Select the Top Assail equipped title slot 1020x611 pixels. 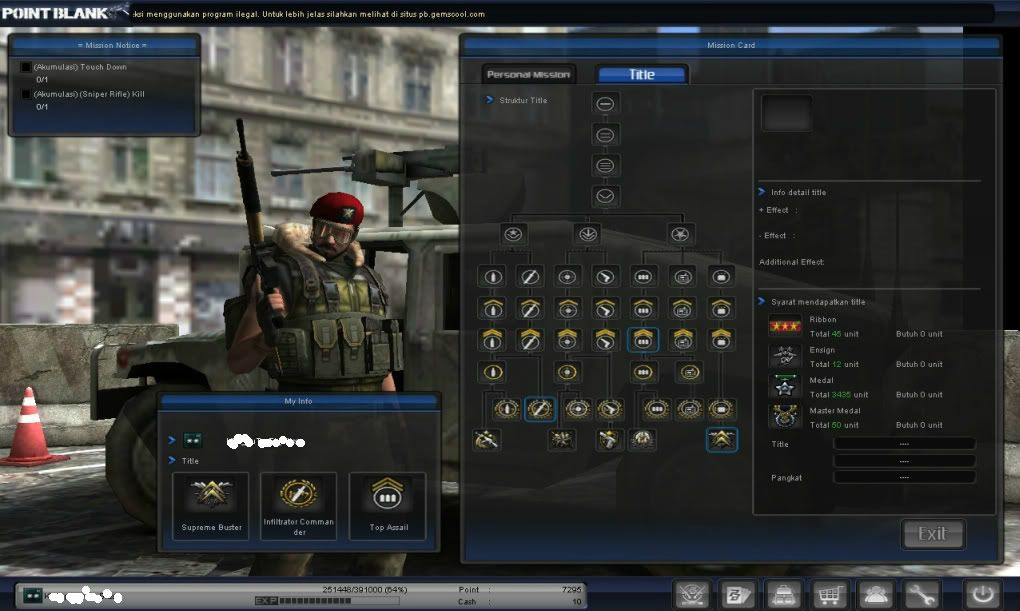click(388, 506)
